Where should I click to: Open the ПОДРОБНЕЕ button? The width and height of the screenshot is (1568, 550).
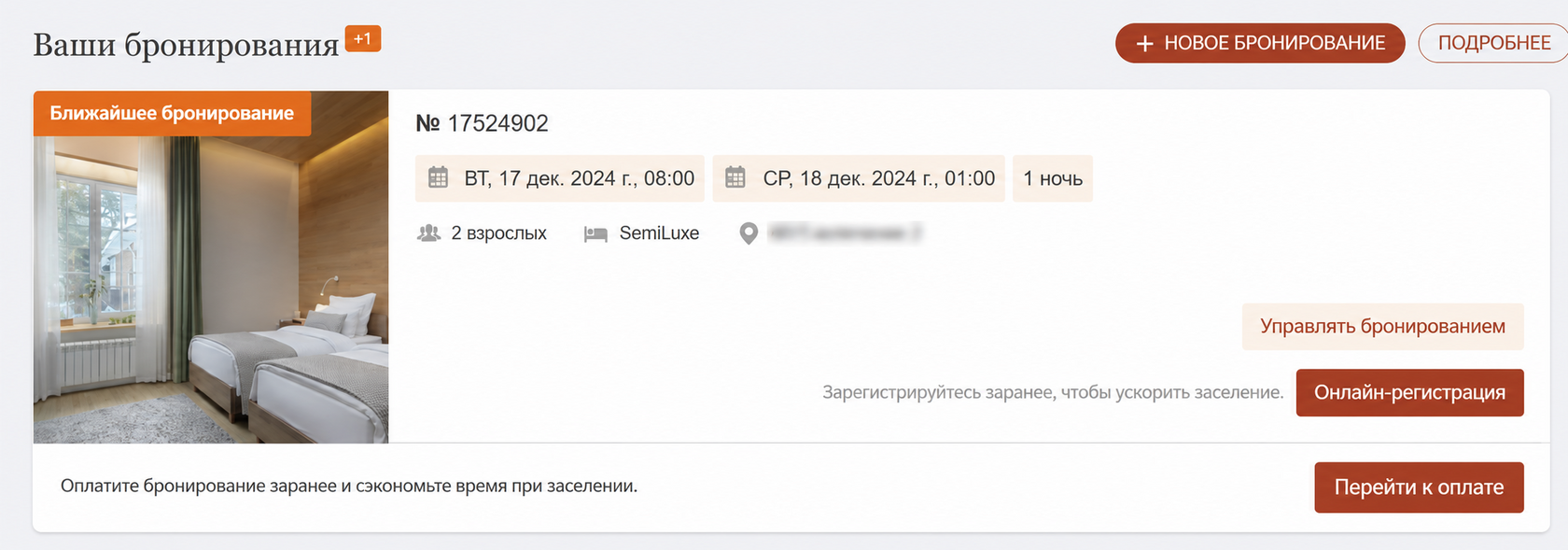1493,43
